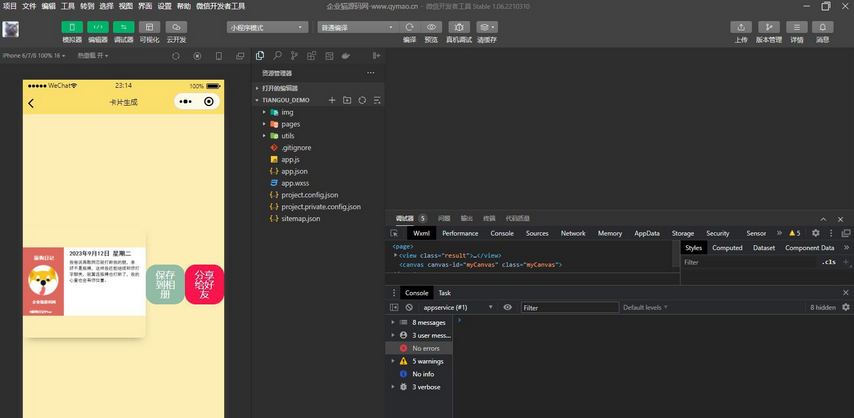
Task: Open the compile mode (普通编译) dropdown
Action: (358, 27)
